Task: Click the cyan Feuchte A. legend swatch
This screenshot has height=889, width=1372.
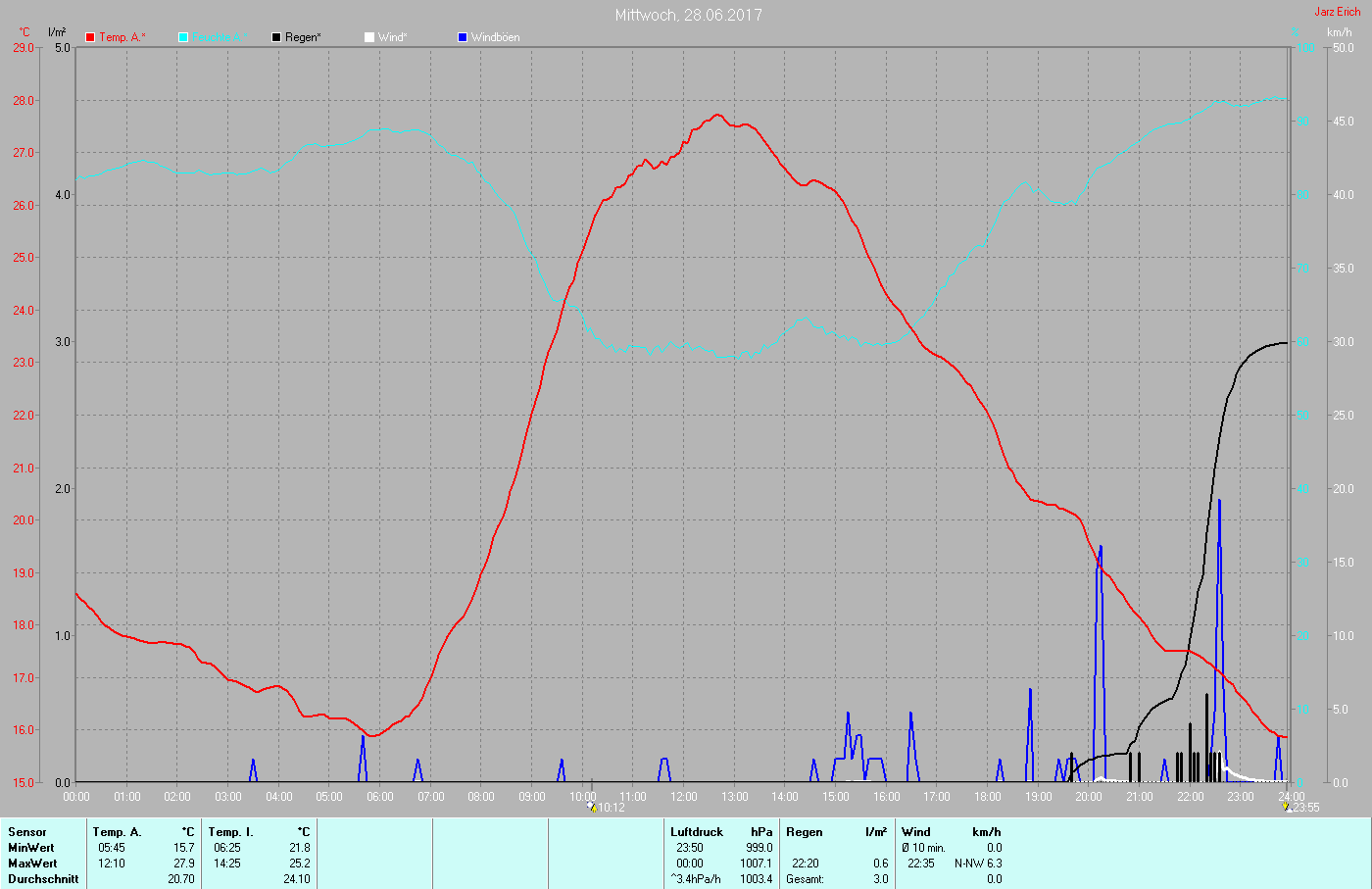Action: (183, 37)
